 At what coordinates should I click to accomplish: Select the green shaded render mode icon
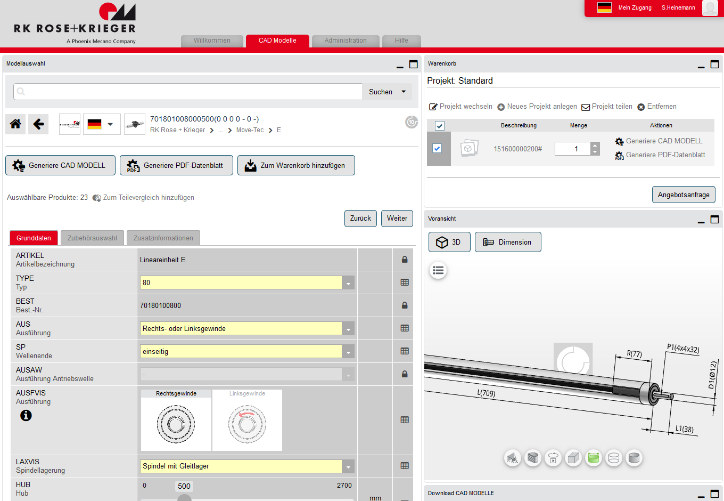tap(593, 458)
